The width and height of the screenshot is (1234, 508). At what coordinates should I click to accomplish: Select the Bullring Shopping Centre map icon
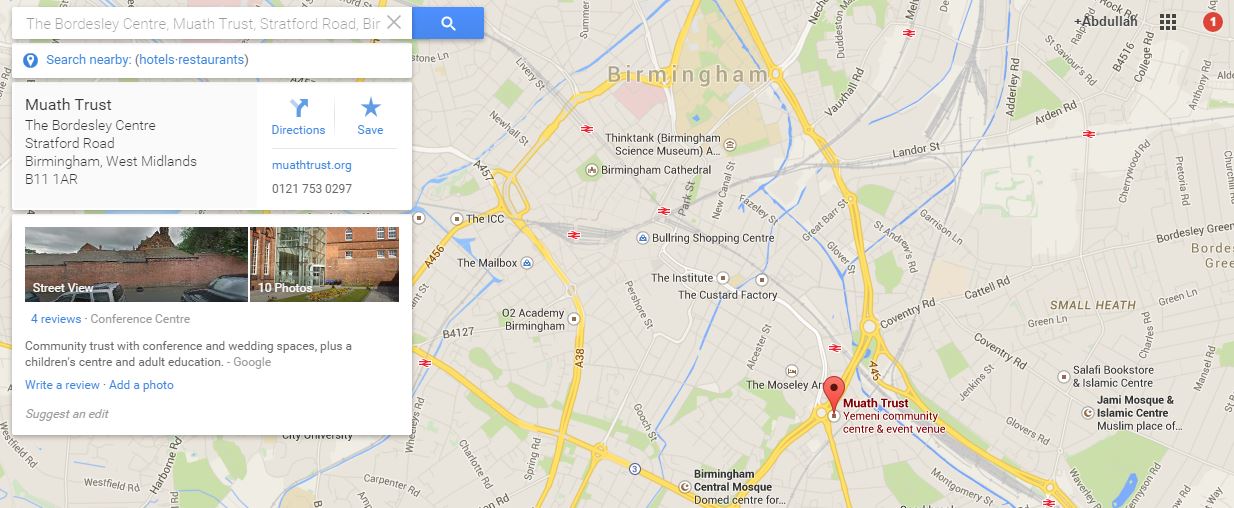(642, 238)
